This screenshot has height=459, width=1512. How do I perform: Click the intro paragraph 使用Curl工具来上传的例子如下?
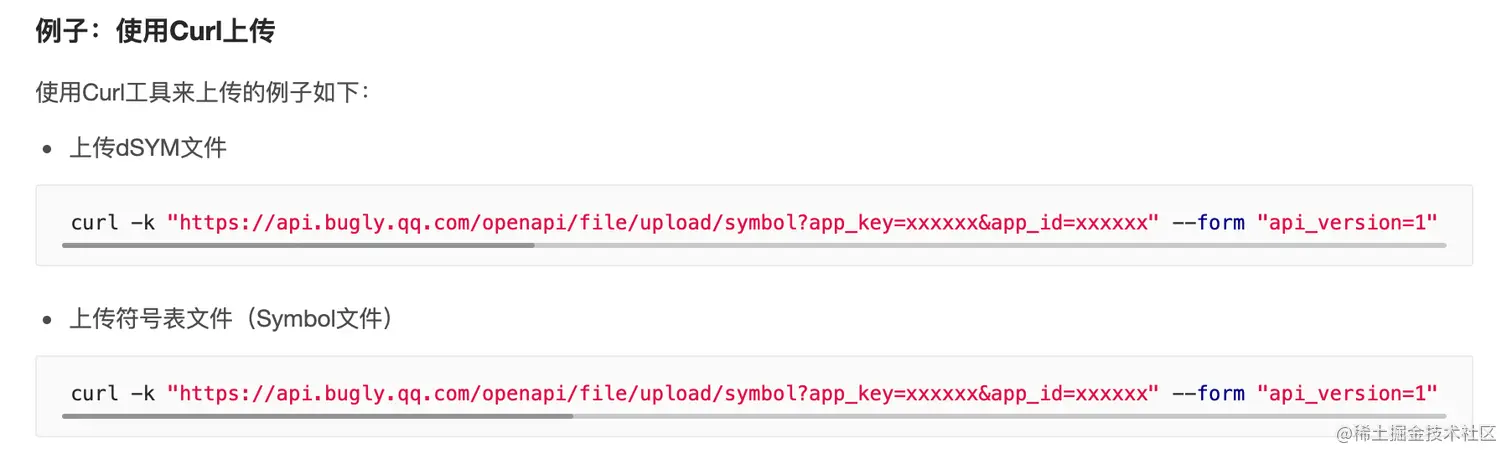pos(203,93)
